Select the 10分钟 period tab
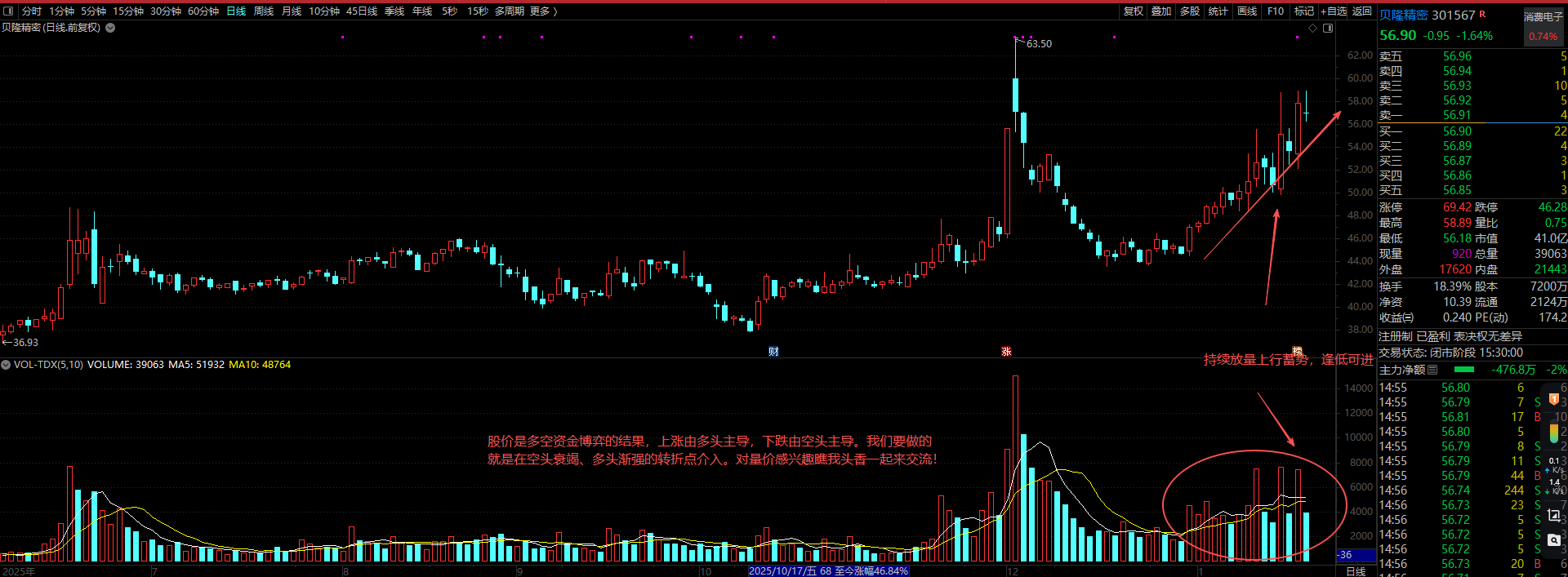1568x577 pixels. [x=324, y=11]
